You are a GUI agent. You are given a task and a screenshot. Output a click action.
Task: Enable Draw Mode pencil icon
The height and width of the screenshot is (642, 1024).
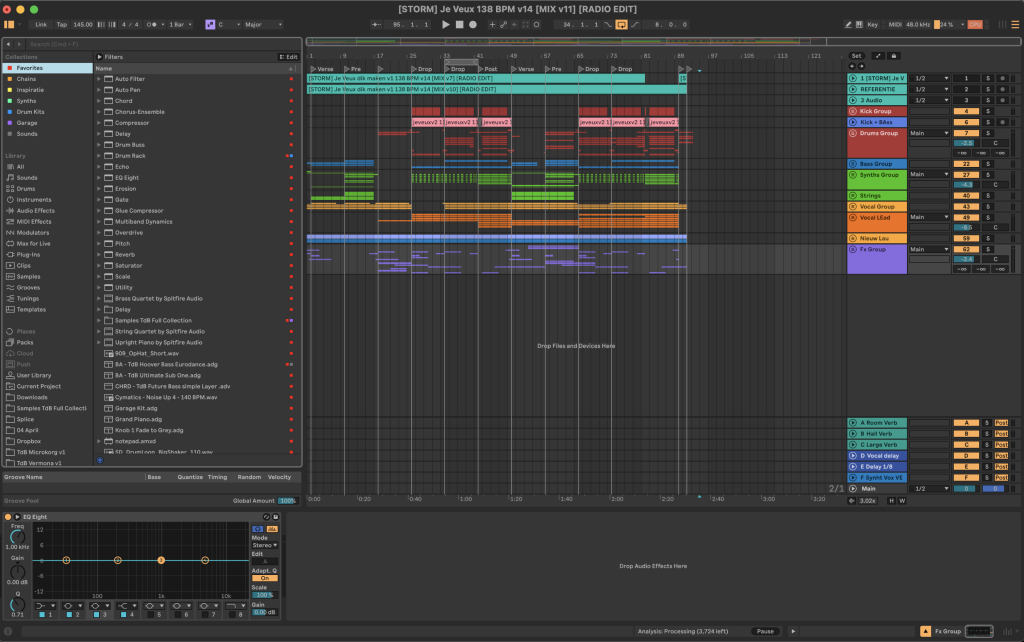pos(848,25)
